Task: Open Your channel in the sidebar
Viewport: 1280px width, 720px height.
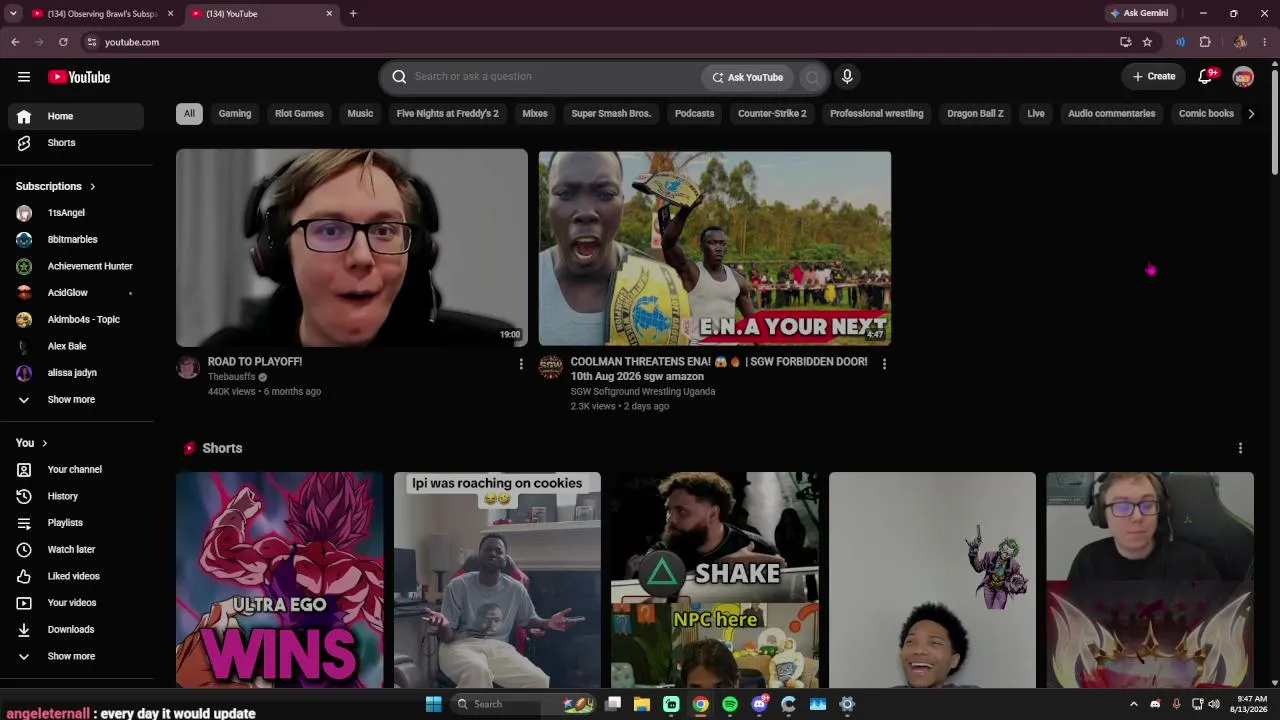Action: coord(76,470)
